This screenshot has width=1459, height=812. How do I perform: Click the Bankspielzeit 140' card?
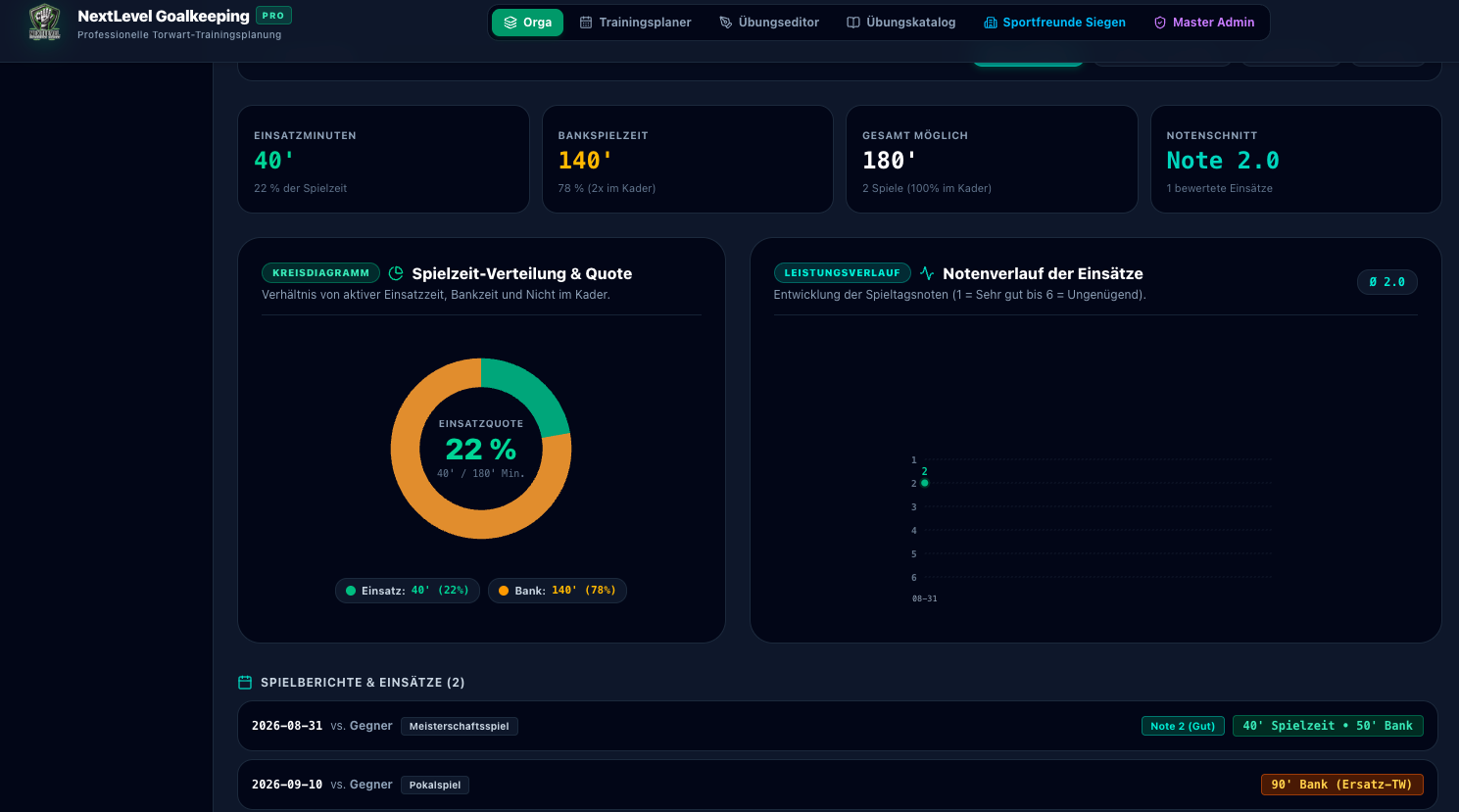(x=688, y=159)
